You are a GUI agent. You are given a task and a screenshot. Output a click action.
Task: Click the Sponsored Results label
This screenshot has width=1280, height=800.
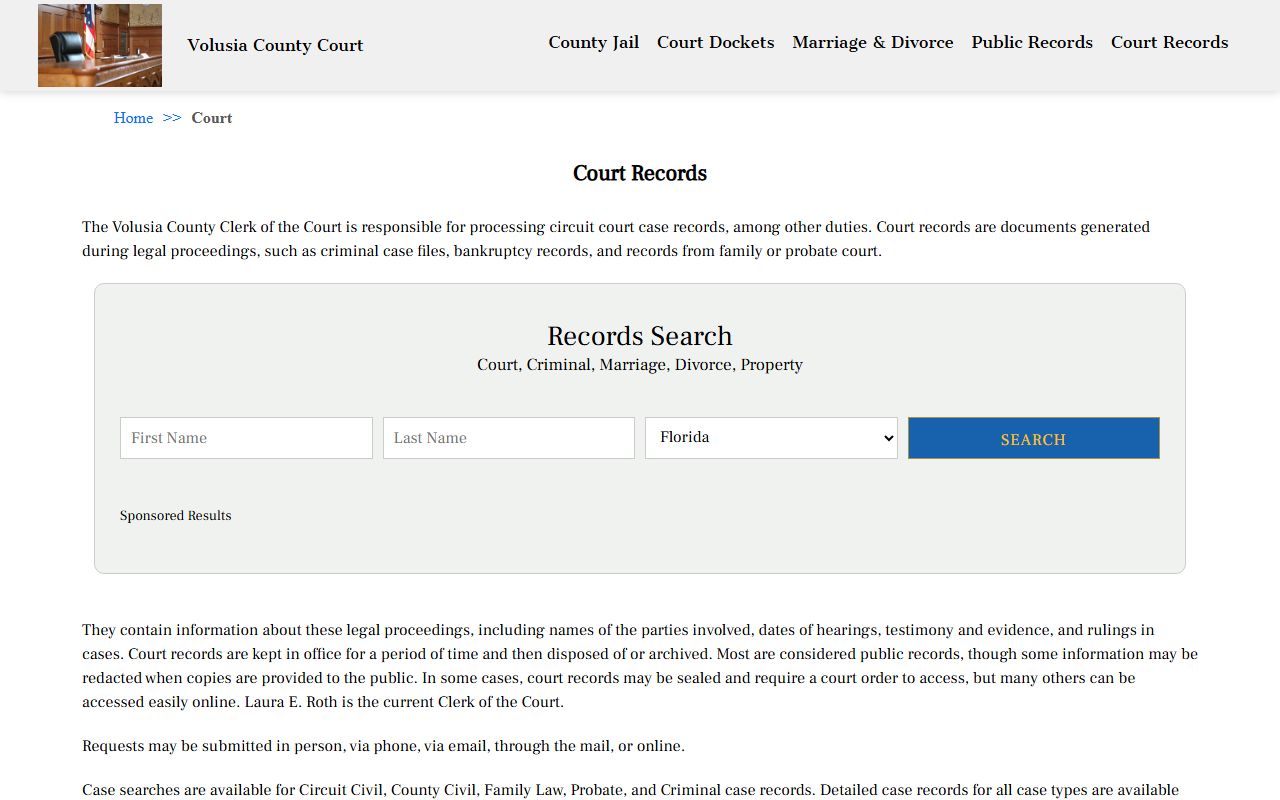[176, 516]
